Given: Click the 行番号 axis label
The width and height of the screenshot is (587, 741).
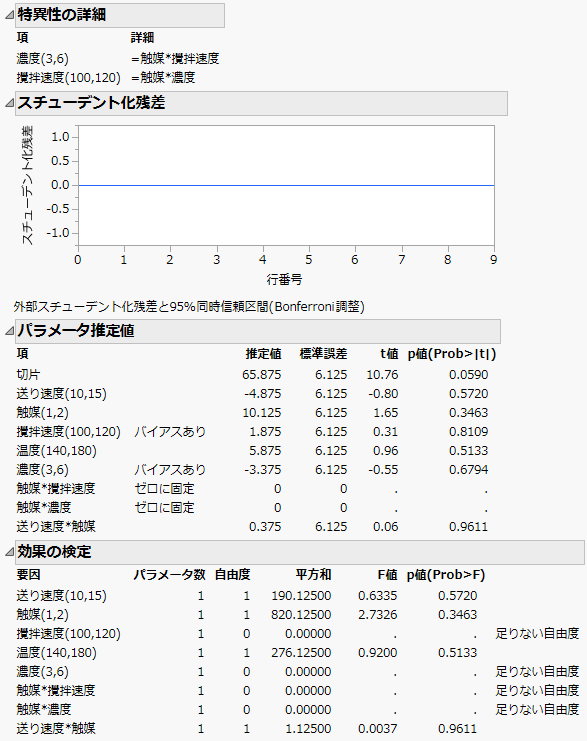Looking at the screenshot, I should [284, 280].
